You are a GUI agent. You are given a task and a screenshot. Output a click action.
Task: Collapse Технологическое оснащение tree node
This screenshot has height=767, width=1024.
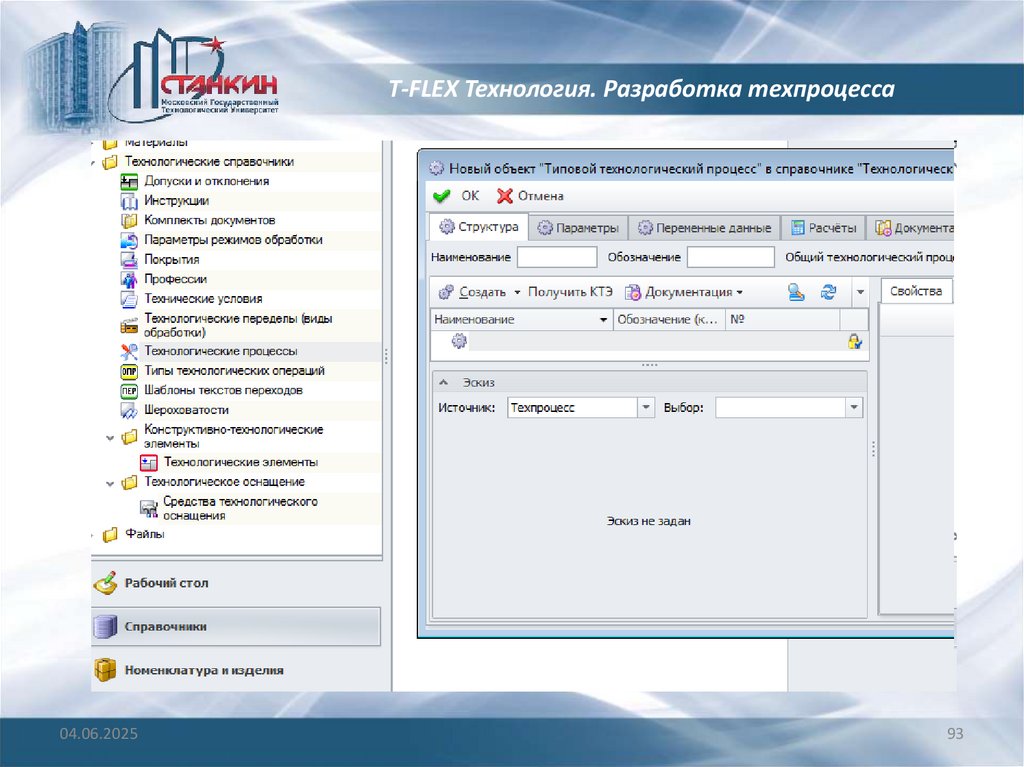pyautogui.click(x=110, y=483)
